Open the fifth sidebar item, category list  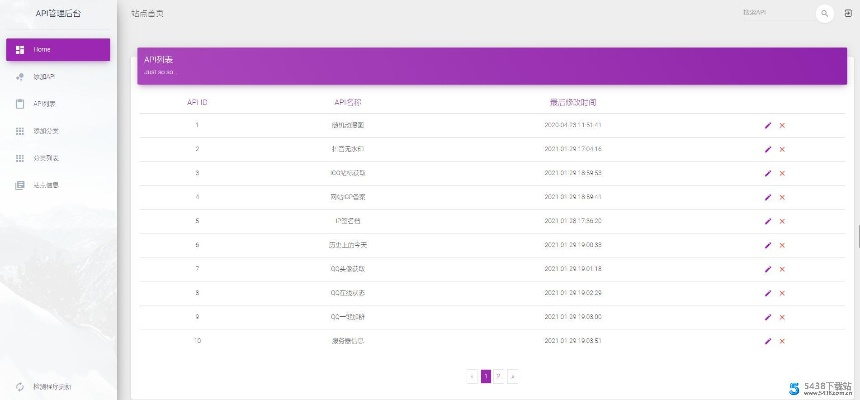point(58,158)
